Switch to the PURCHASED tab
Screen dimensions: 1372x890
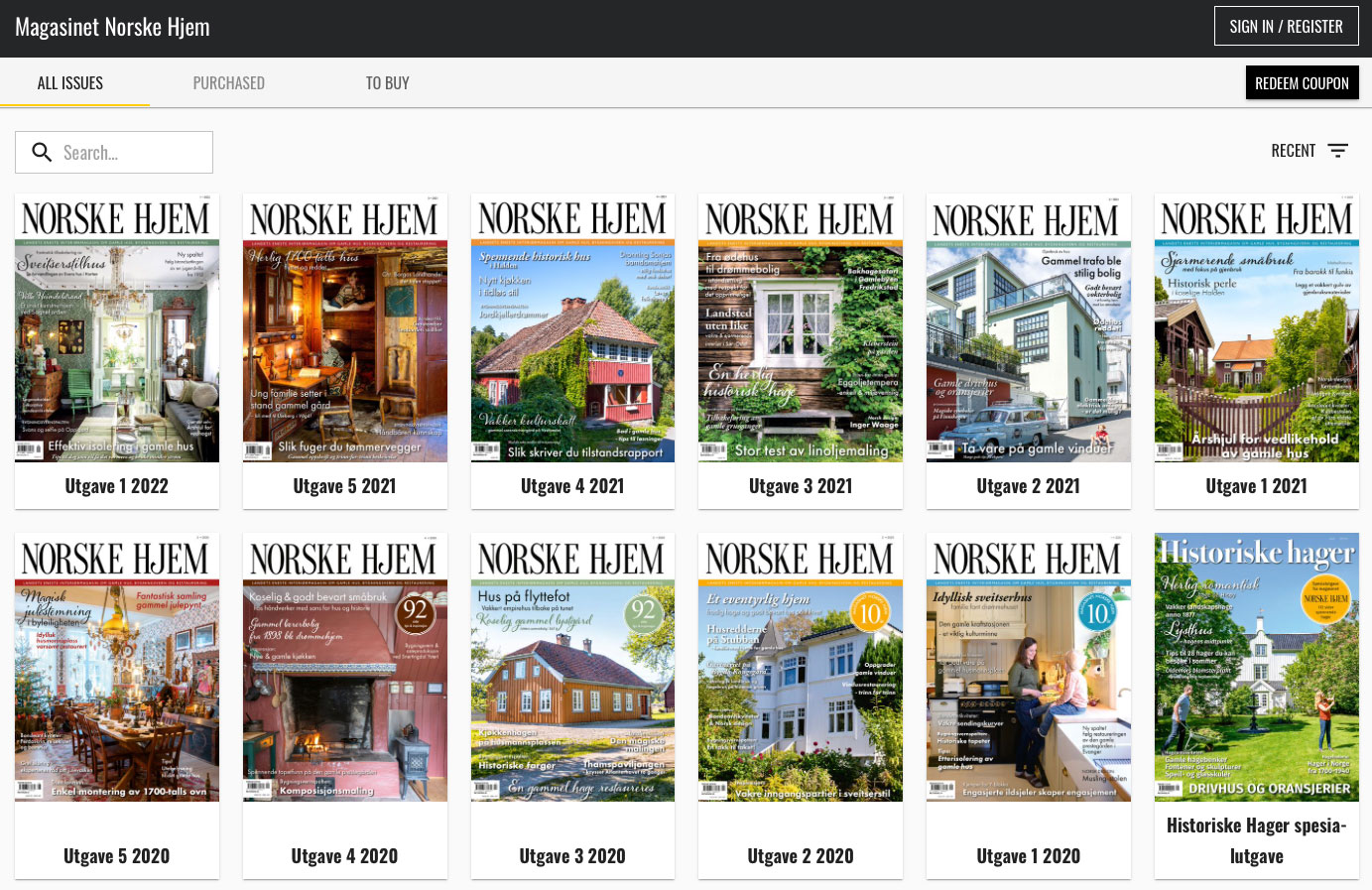pyautogui.click(x=229, y=83)
